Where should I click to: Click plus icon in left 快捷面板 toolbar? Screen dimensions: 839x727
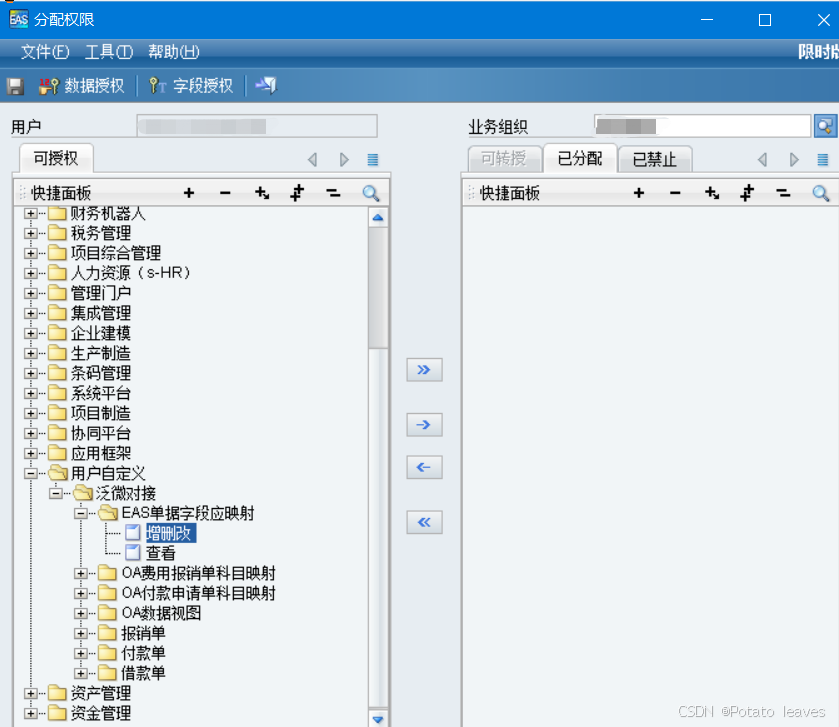(189, 193)
